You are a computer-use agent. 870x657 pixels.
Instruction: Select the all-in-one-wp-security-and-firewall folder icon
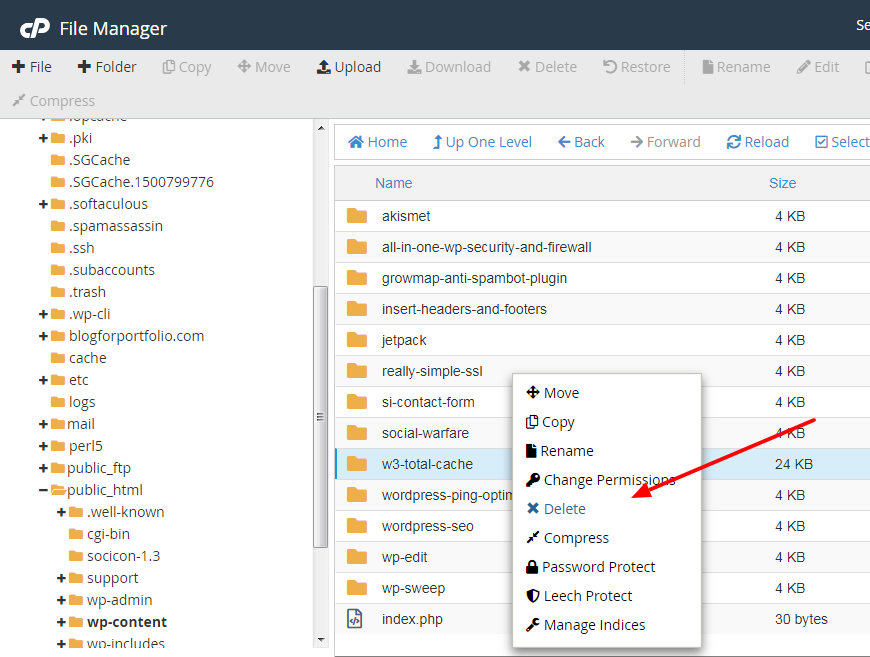357,247
